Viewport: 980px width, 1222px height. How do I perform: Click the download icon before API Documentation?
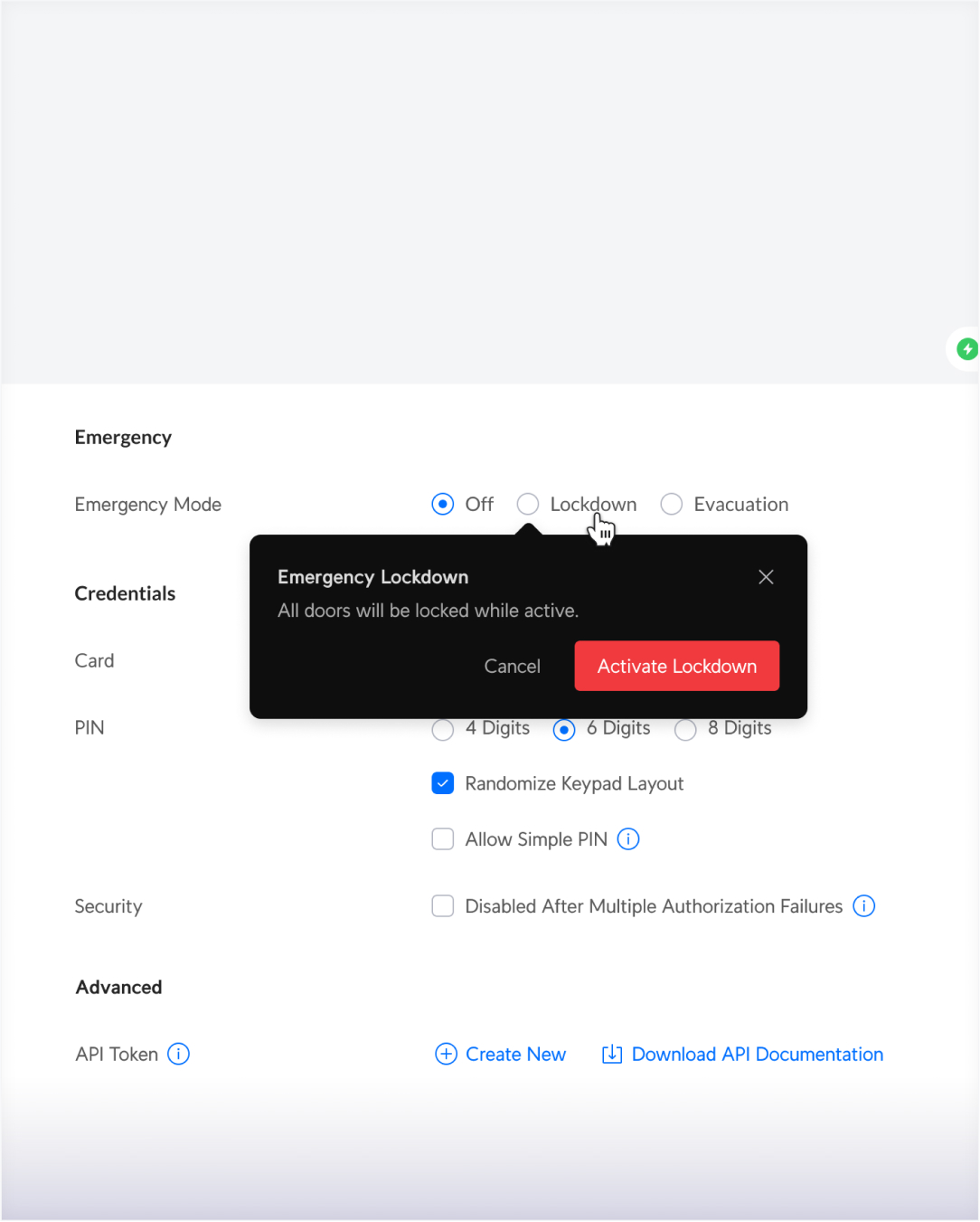(x=612, y=1055)
